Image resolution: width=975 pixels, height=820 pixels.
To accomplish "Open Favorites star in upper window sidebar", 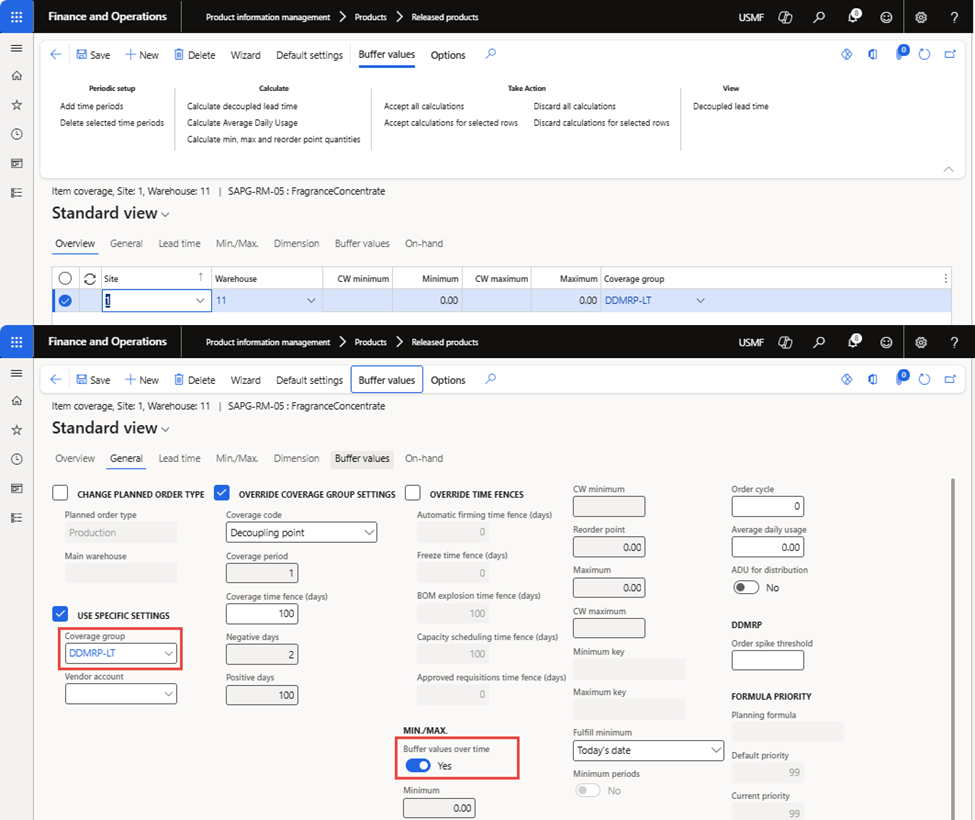I will tap(17, 105).
